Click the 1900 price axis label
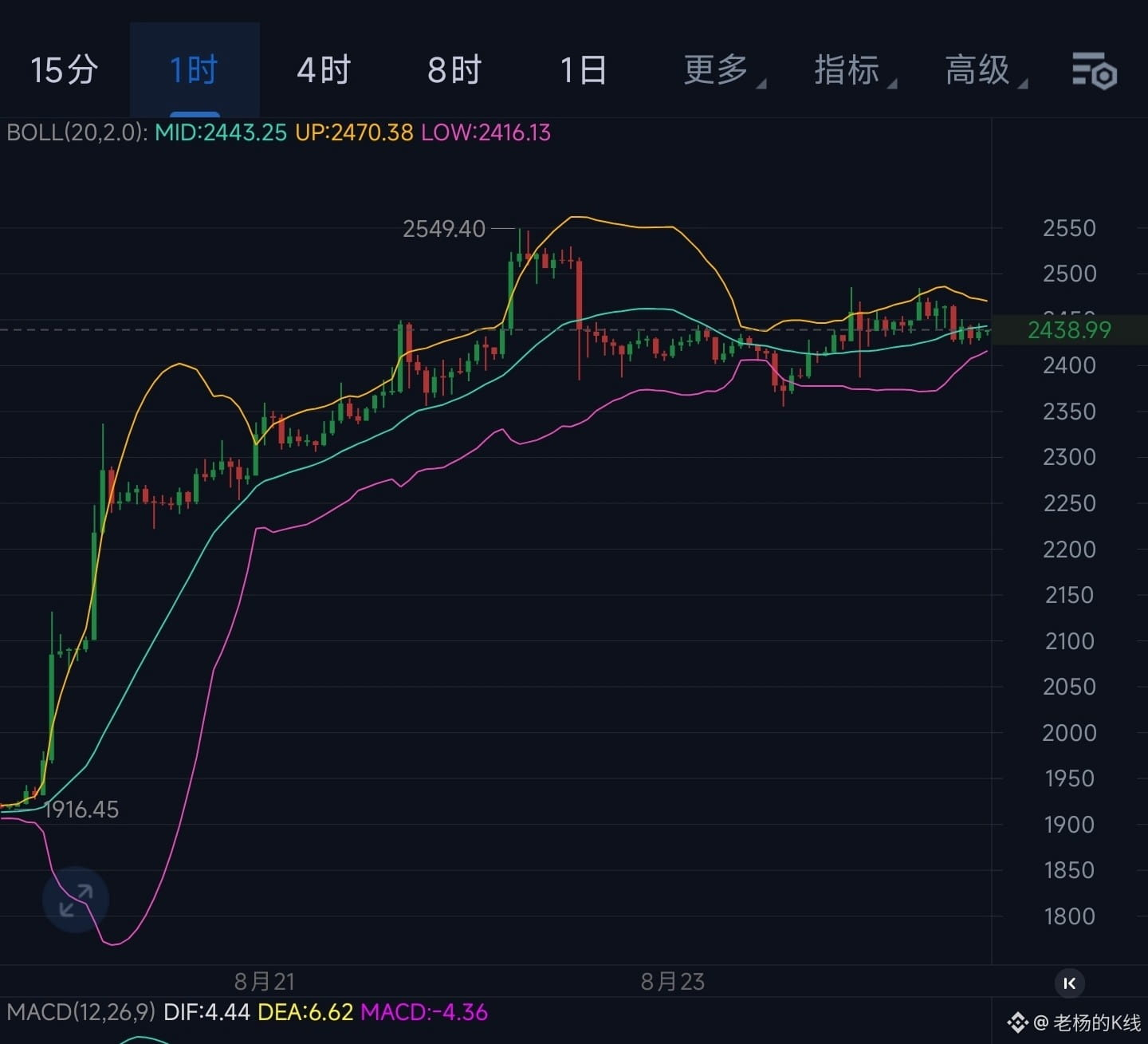The image size is (1148, 1044). (1069, 825)
